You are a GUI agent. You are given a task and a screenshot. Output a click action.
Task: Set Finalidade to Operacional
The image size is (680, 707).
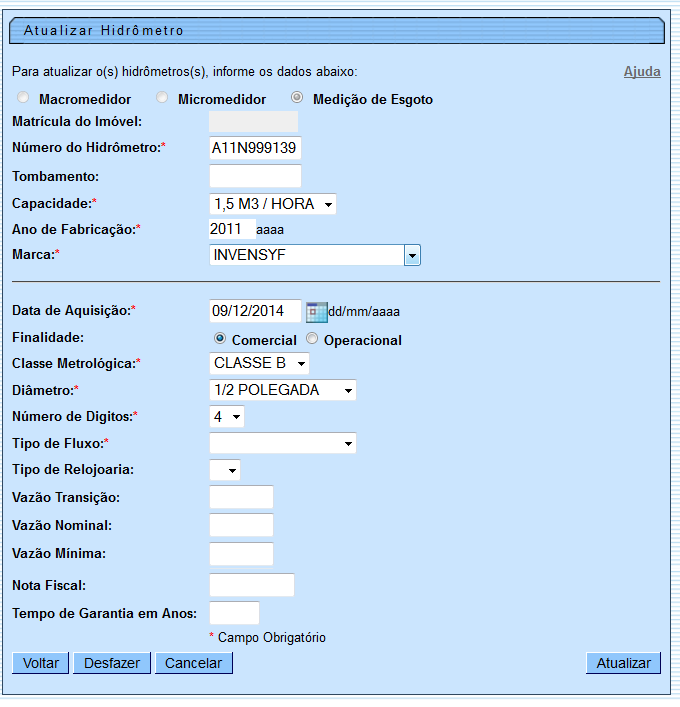(x=312, y=339)
